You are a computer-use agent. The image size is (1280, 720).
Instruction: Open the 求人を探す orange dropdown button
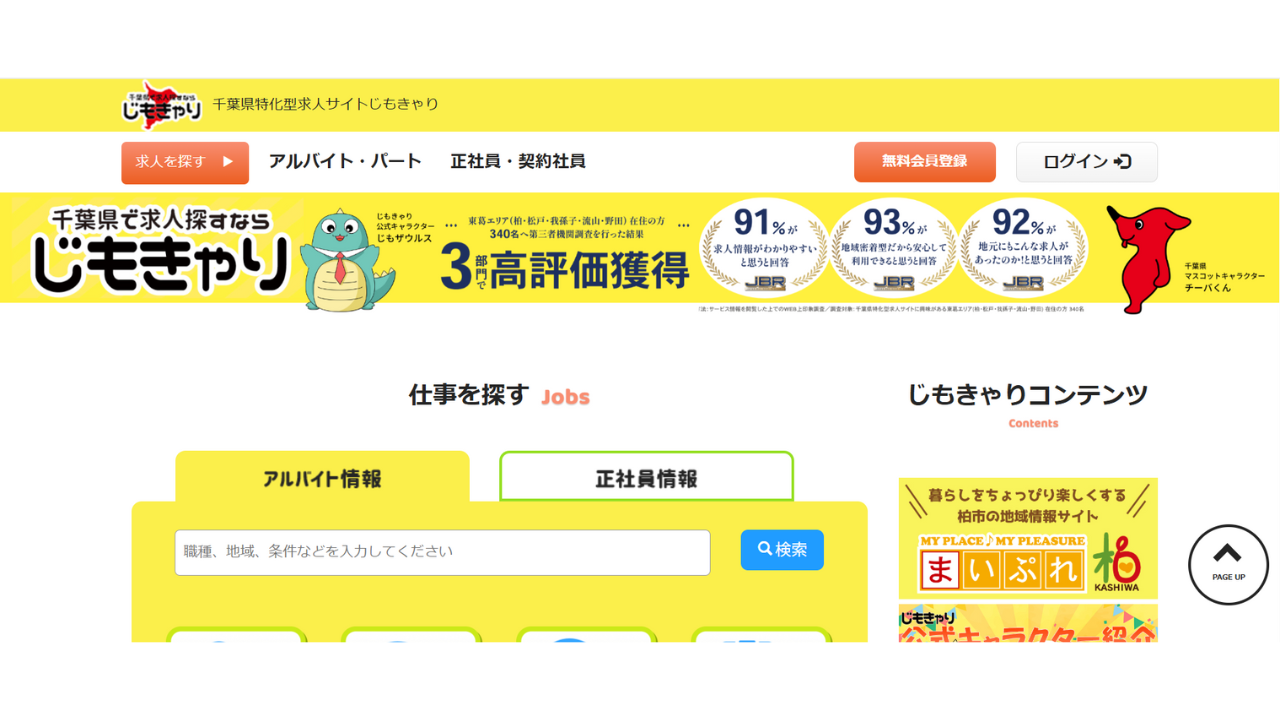[x=185, y=162]
